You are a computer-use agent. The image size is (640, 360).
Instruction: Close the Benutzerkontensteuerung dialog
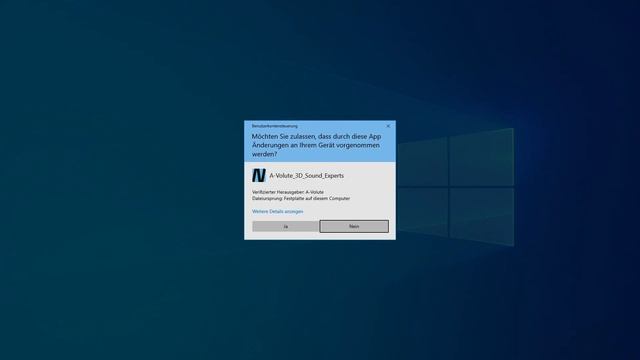[388, 126]
